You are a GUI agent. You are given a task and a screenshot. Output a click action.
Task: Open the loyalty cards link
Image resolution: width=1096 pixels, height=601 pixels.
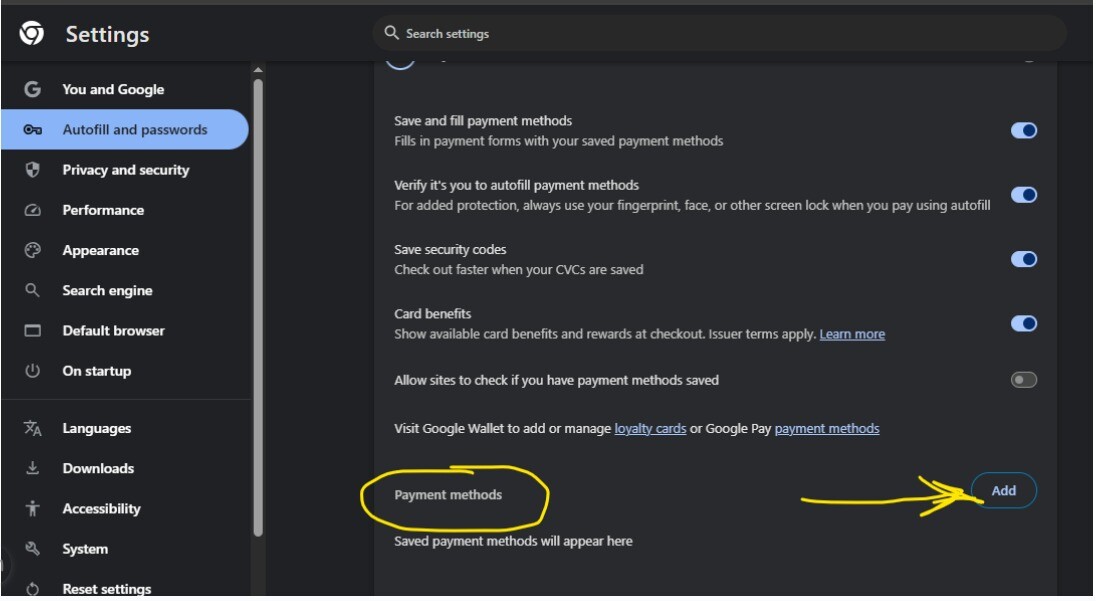(650, 428)
